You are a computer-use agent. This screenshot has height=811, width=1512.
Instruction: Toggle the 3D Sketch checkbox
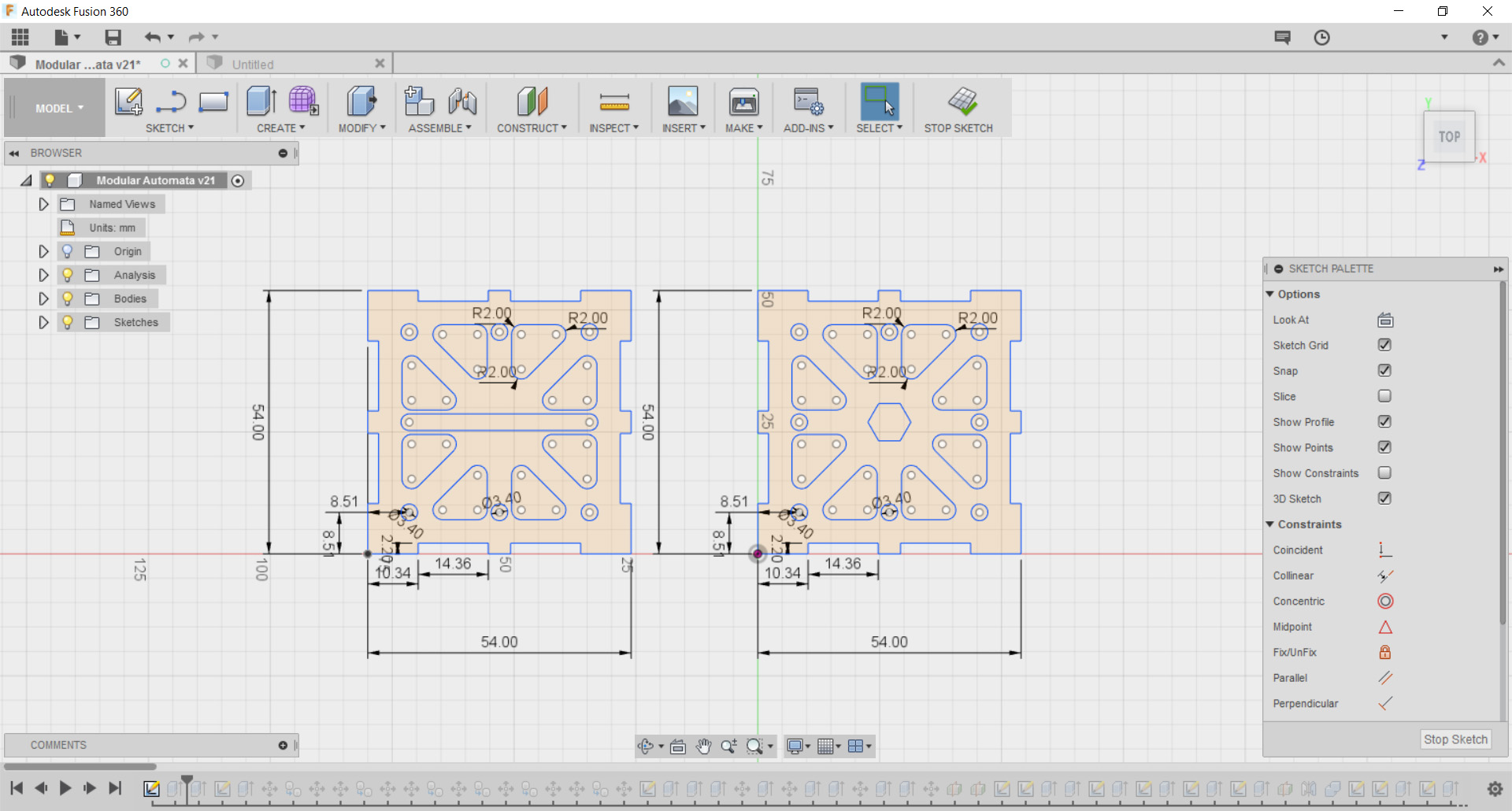pos(1384,498)
